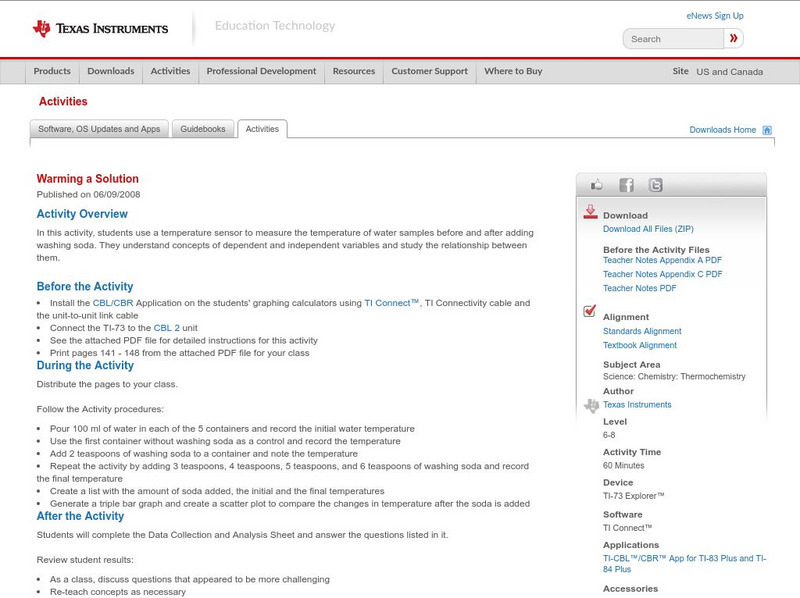This screenshot has height=598, width=800.
Task: Open Teacher Notes Appendix C PDF
Action: pyautogui.click(x=663, y=274)
